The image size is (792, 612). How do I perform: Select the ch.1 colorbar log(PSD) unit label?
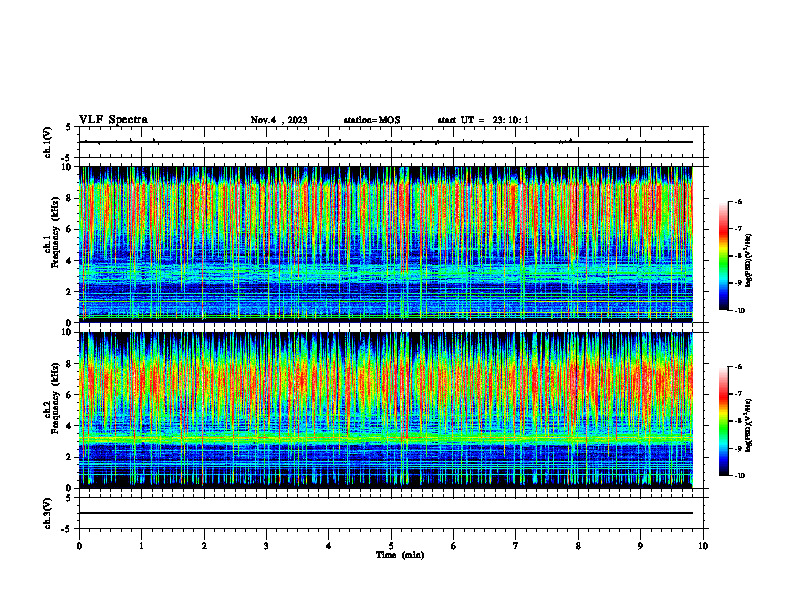coord(749,261)
